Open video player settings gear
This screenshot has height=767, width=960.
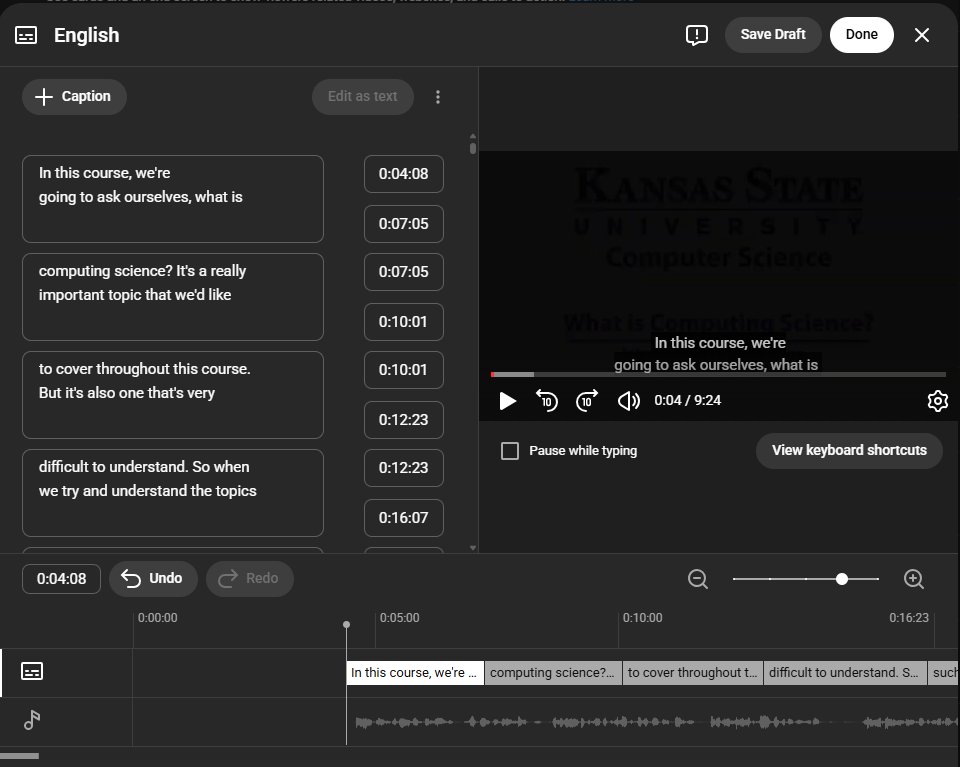tap(937, 401)
